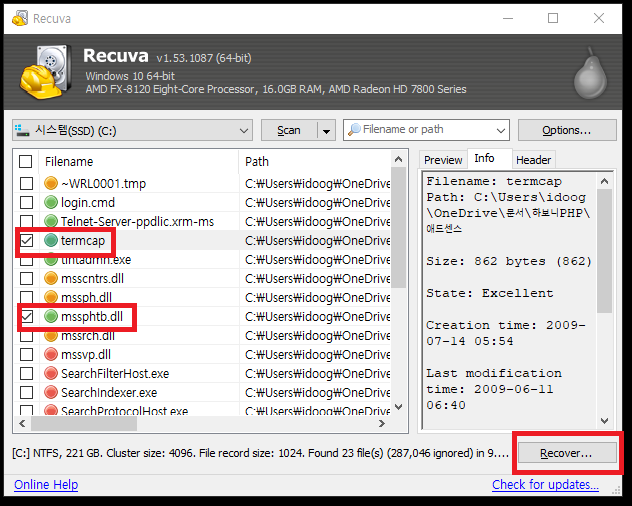
Task: Select the ~WRL0001.tmp filename
Action: pyautogui.click(x=103, y=184)
